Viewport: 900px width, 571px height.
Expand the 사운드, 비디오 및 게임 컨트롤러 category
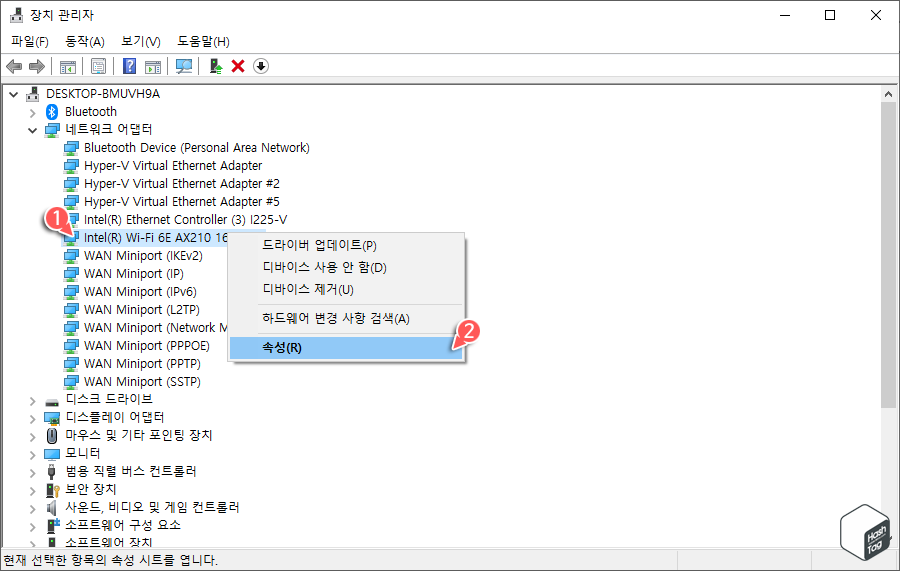33,509
